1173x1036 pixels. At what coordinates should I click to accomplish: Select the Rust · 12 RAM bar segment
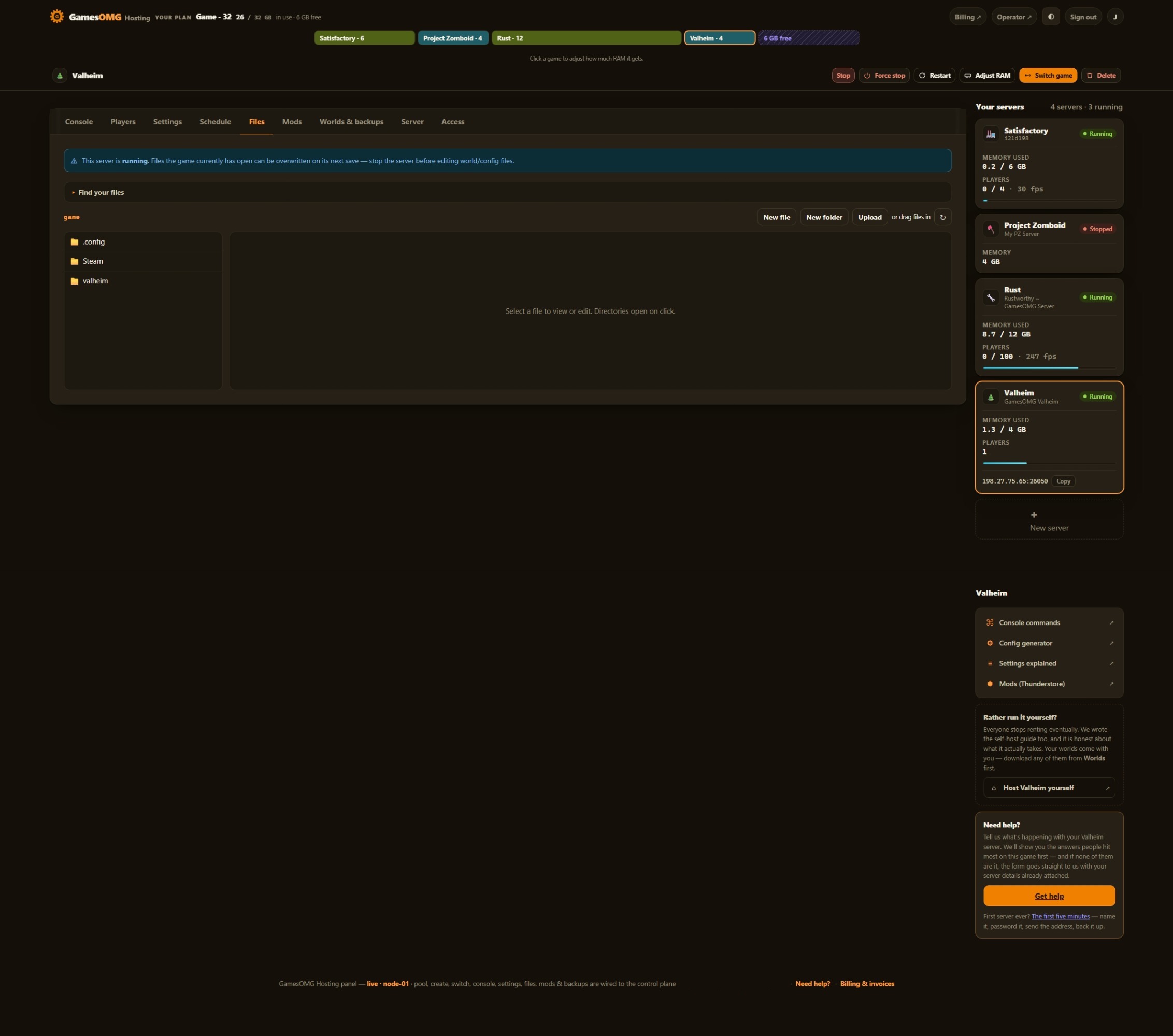pyautogui.click(x=586, y=38)
